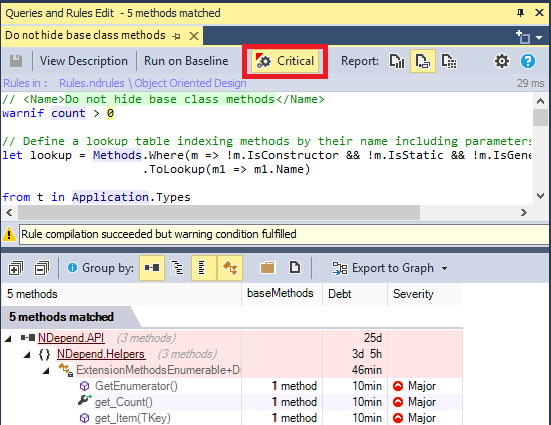Viewport: 551px width, 425px height.
Task: Click the View Description button
Action: (84, 61)
